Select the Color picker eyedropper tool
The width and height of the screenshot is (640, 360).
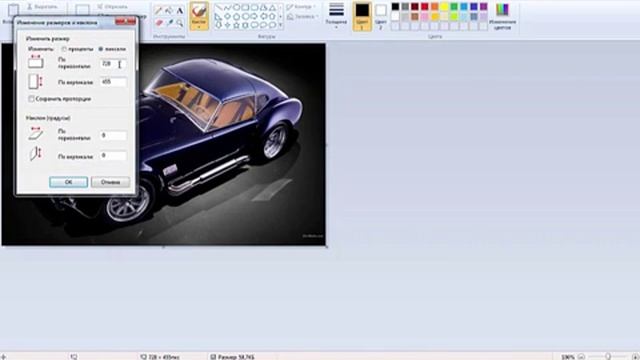pos(169,23)
